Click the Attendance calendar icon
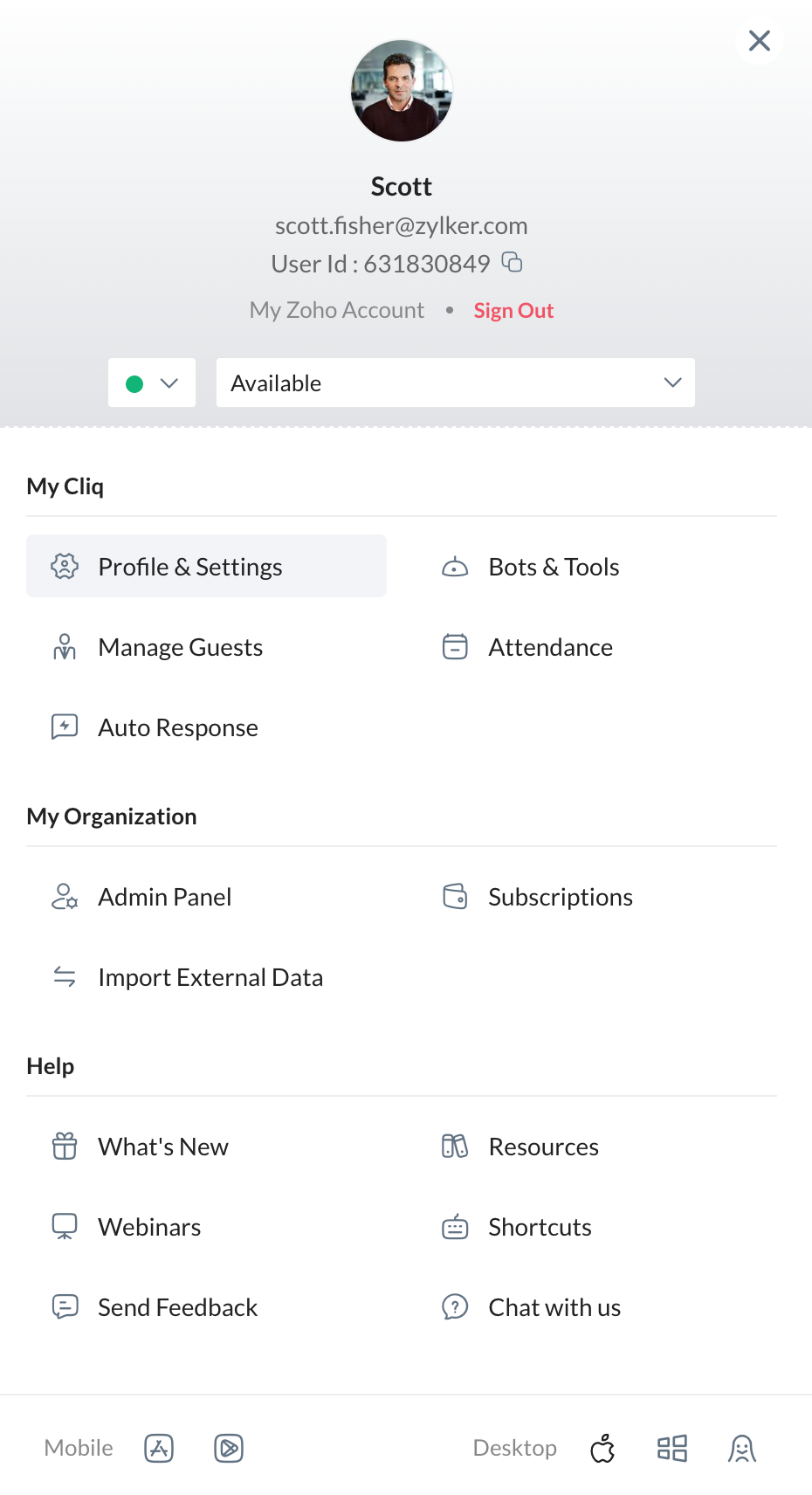The image size is (812, 1495). click(455, 647)
